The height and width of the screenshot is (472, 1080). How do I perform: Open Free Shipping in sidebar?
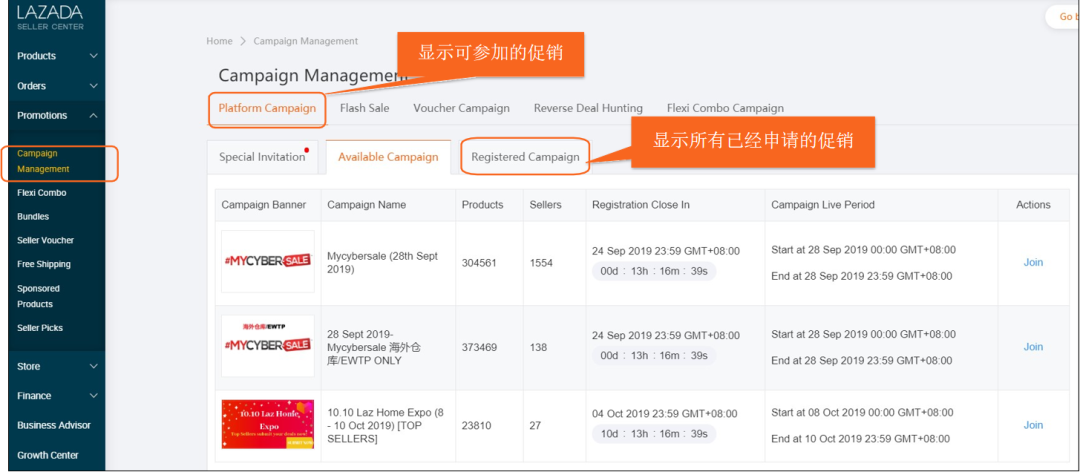click(x=44, y=264)
